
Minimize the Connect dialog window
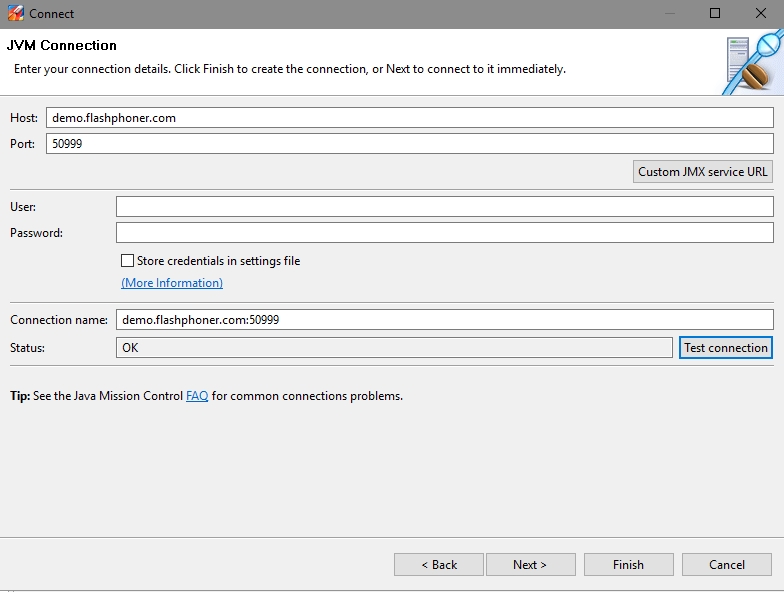[x=669, y=14]
